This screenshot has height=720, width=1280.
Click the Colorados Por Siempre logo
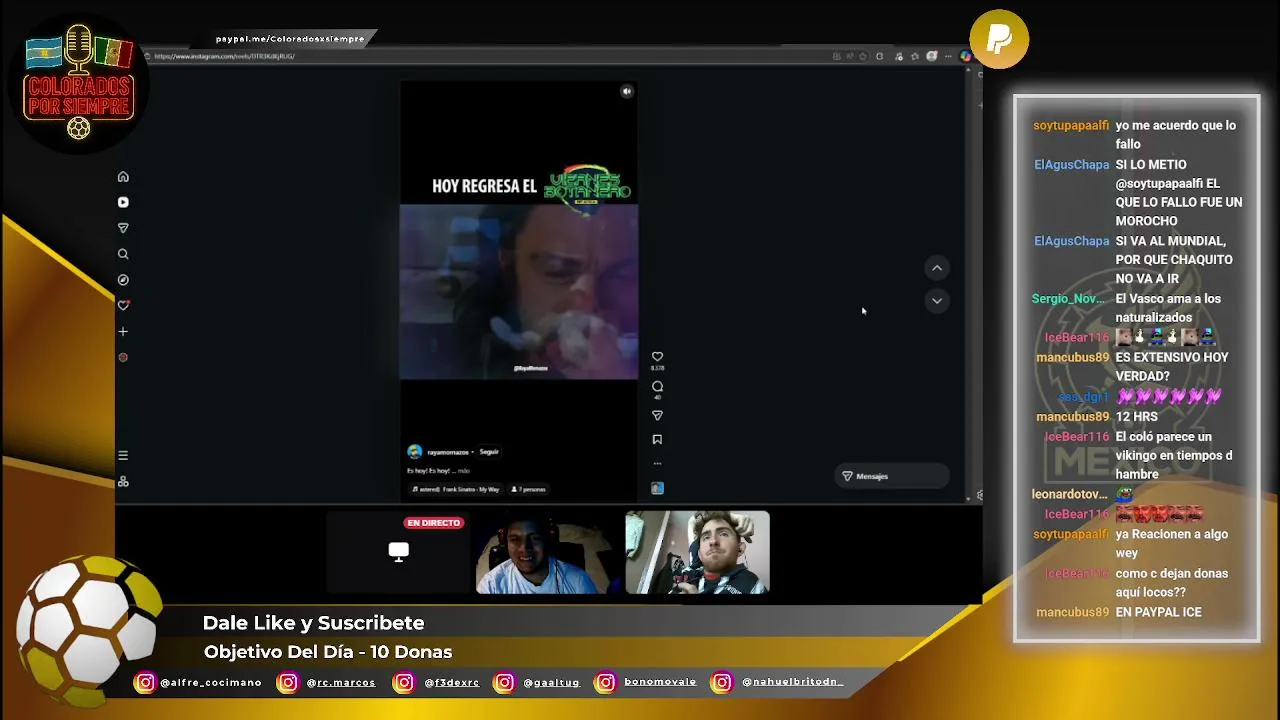pos(79,82)
